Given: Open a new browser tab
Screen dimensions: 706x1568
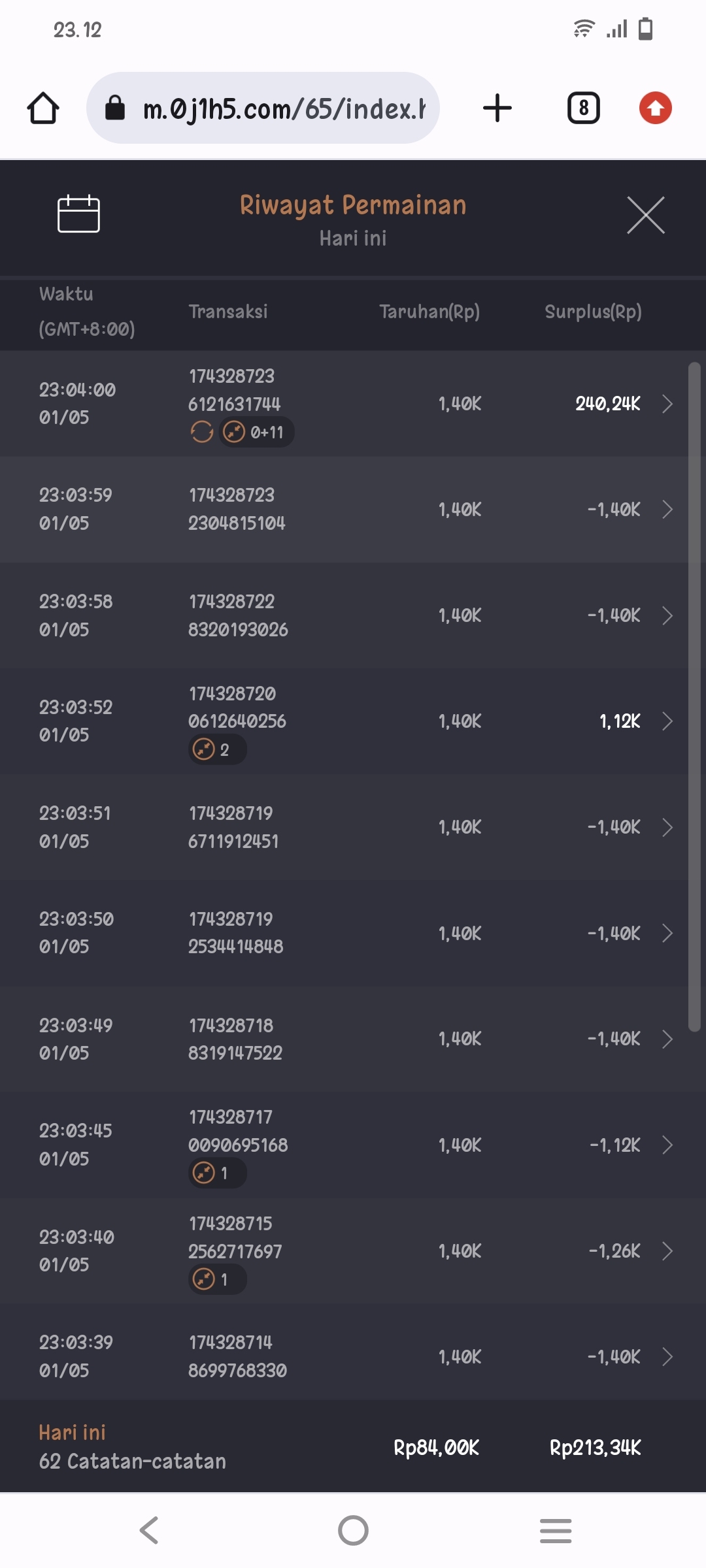Looking at the screenshot, I should pyautogui.click(x=497, y=108).
